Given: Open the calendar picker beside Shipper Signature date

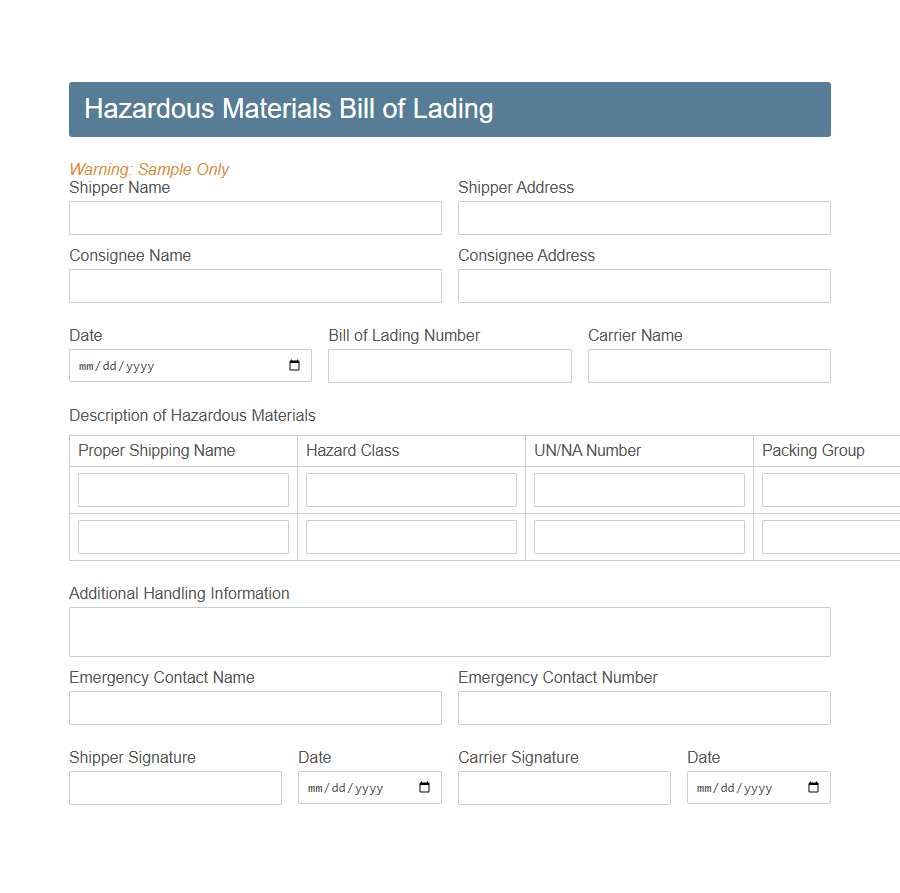Looking at the screenshot, I should pos(425,787).
